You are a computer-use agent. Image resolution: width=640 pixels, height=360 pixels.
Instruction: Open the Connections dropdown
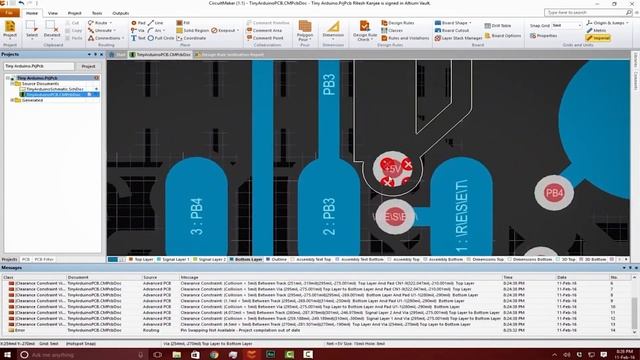(x=106, y=38)
